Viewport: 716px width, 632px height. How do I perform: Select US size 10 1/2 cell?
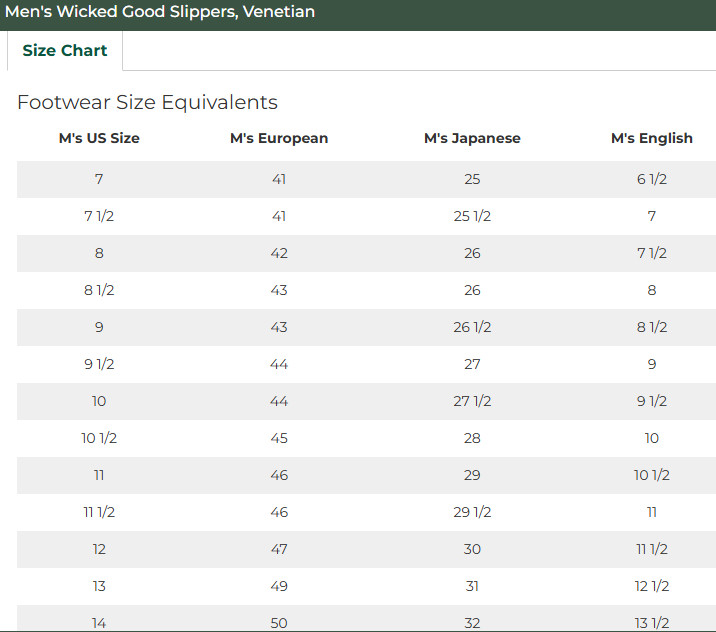point(99,438)
